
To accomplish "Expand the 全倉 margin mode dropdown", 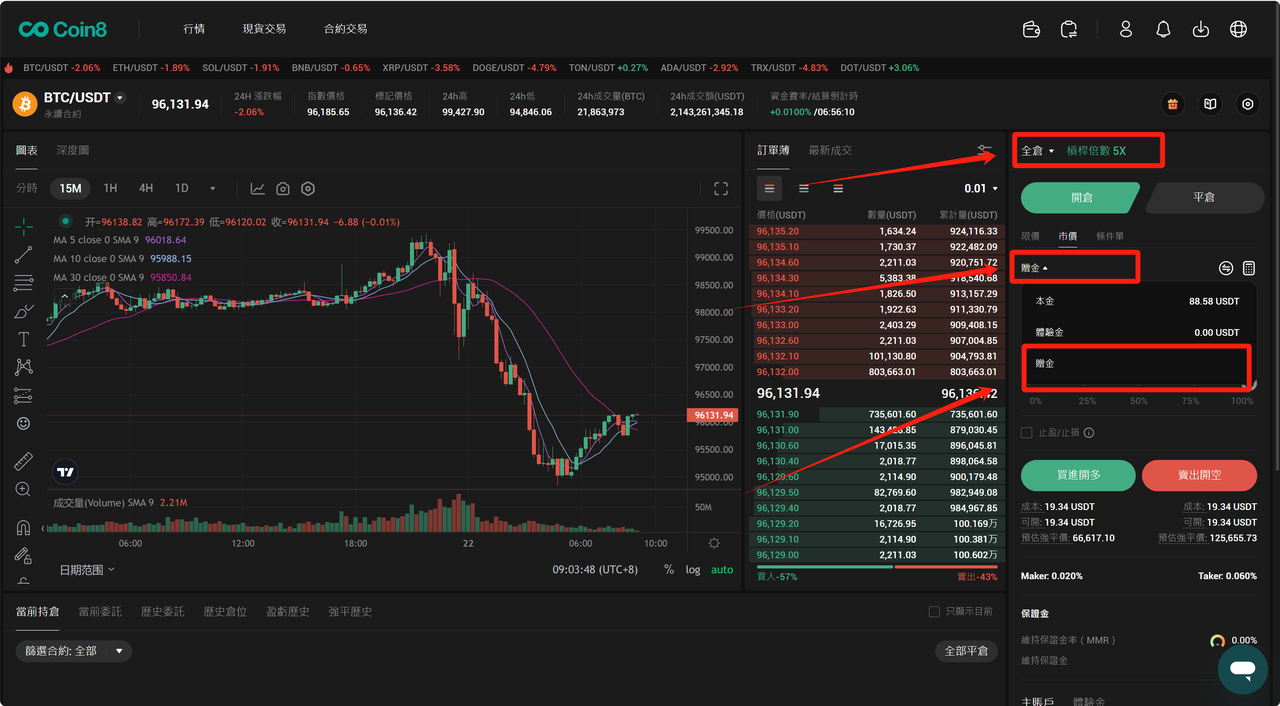I will point(1037,151).
